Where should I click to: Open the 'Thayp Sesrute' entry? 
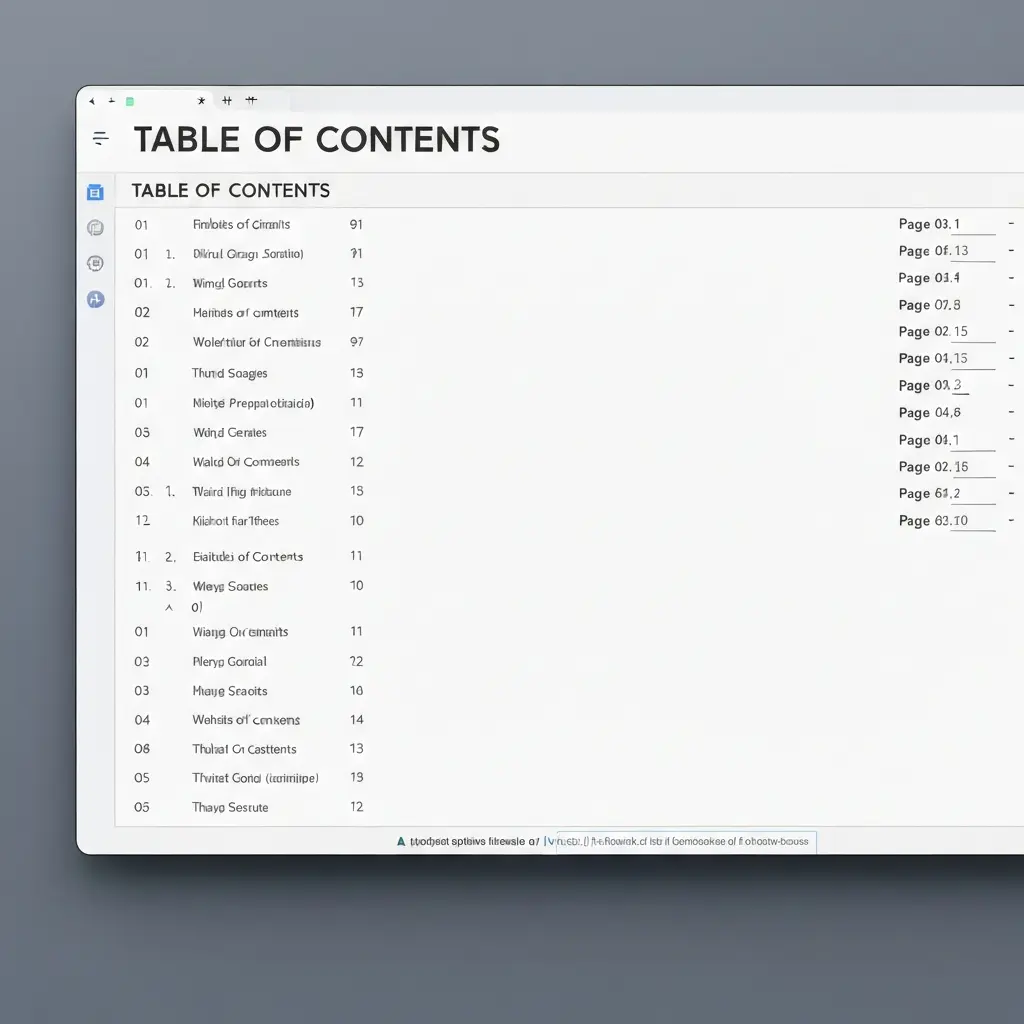(x=230, y=807)
